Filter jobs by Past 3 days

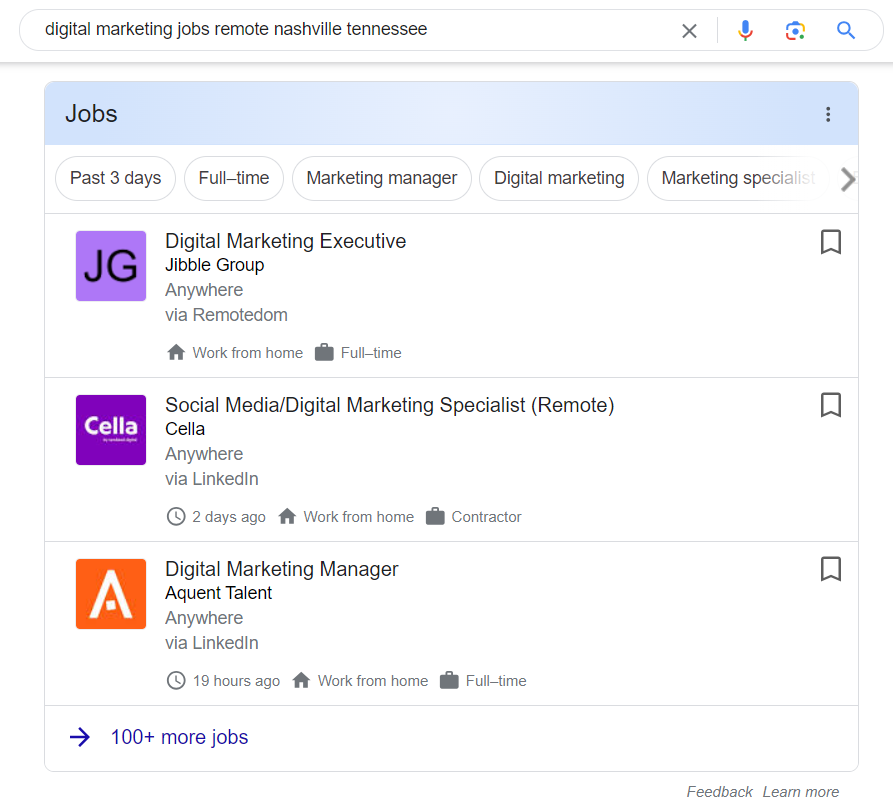pyautogui.click(x=116, y=178)
